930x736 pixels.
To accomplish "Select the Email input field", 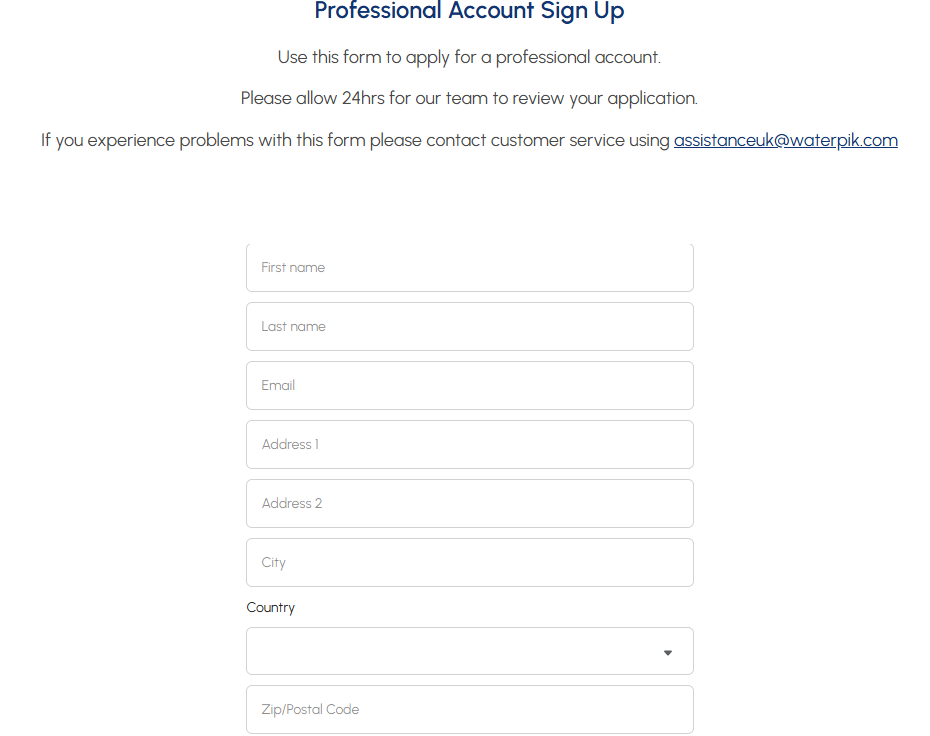I will 469,386.
